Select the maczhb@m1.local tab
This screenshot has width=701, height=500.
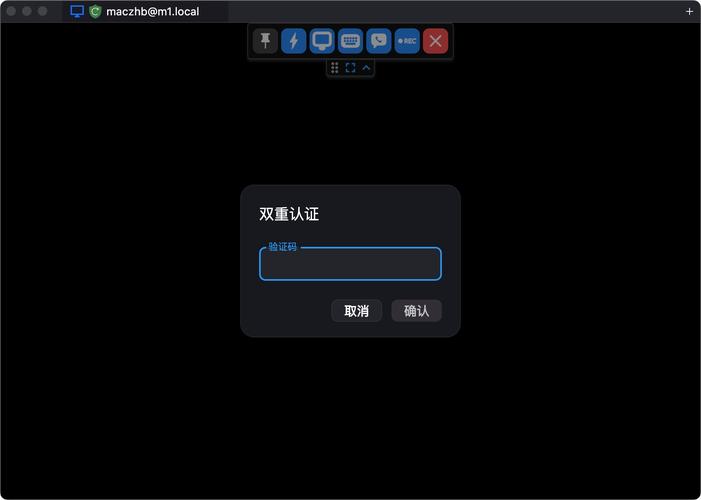(145, 12)
